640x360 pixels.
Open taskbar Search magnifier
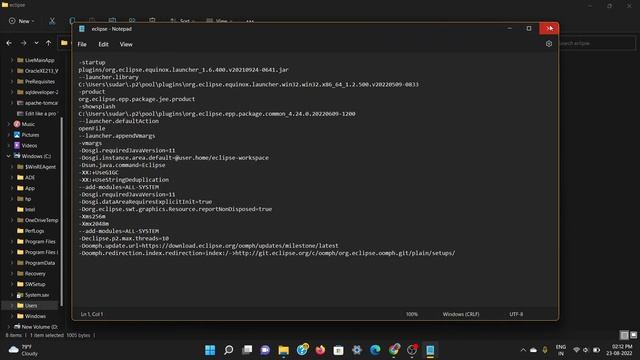click(229, 350)
